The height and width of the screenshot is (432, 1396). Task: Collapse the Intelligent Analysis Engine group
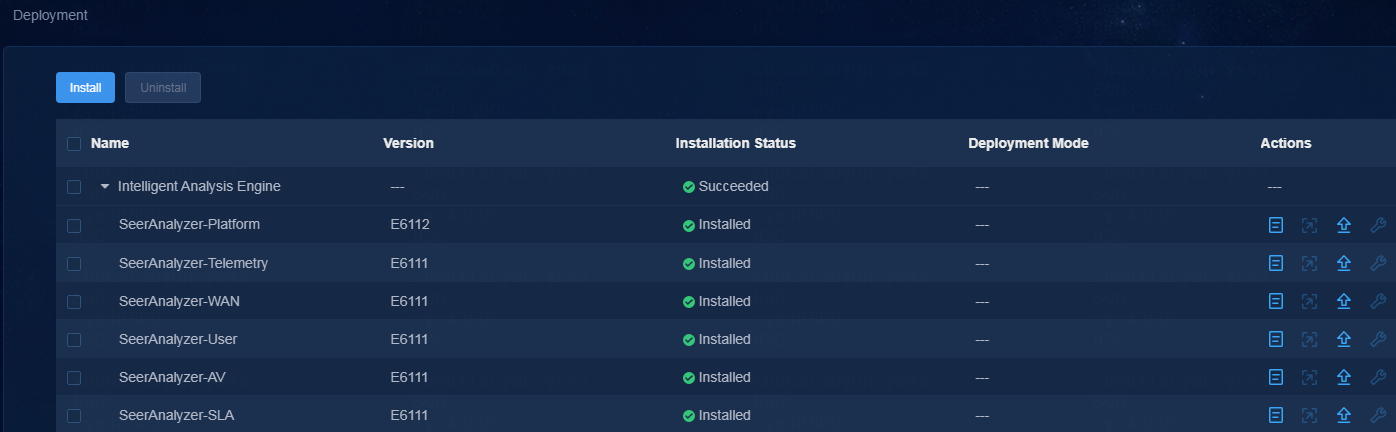tap(105, 187)
